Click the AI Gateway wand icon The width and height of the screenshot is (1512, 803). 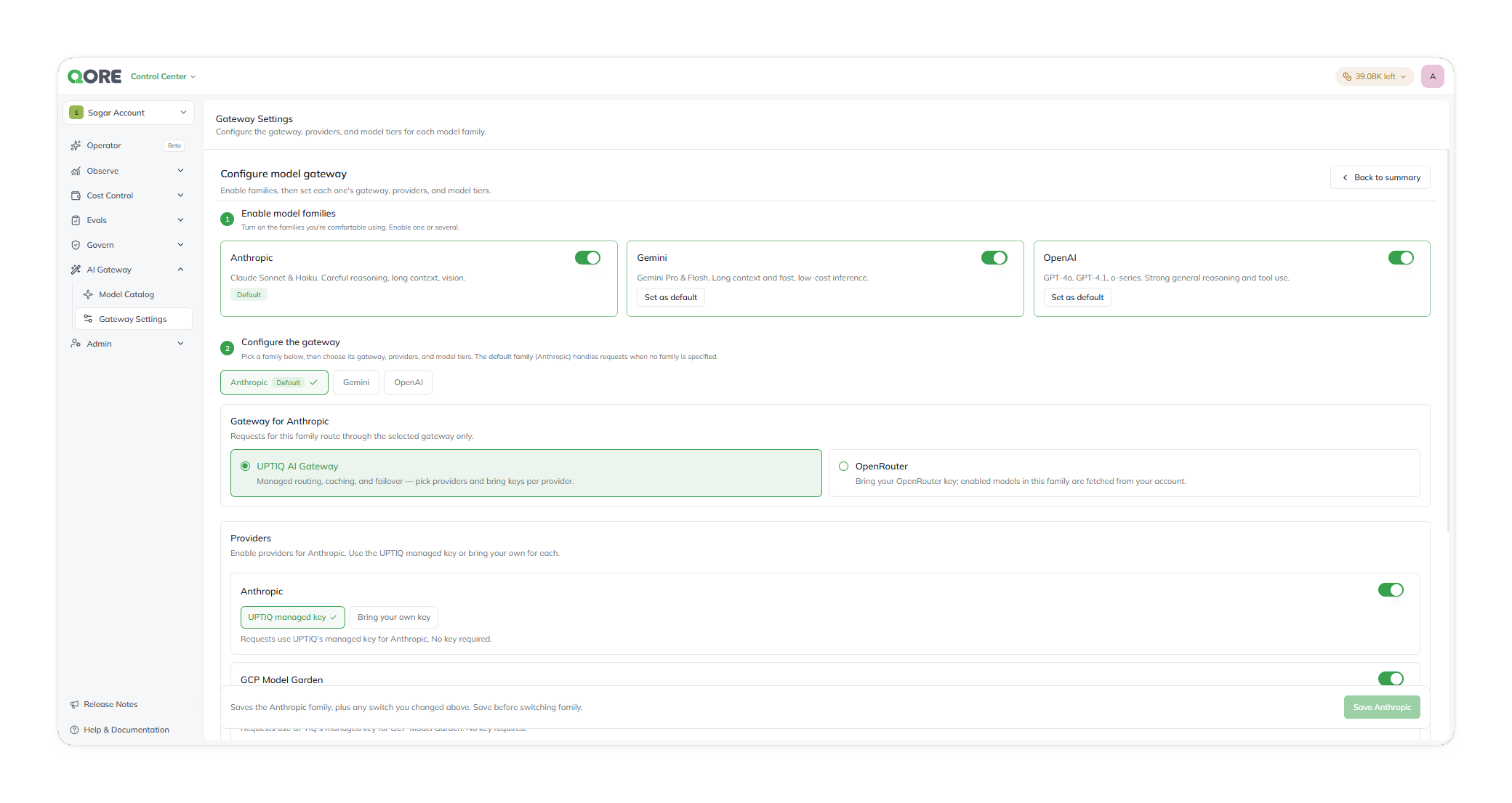click(76, 270)
